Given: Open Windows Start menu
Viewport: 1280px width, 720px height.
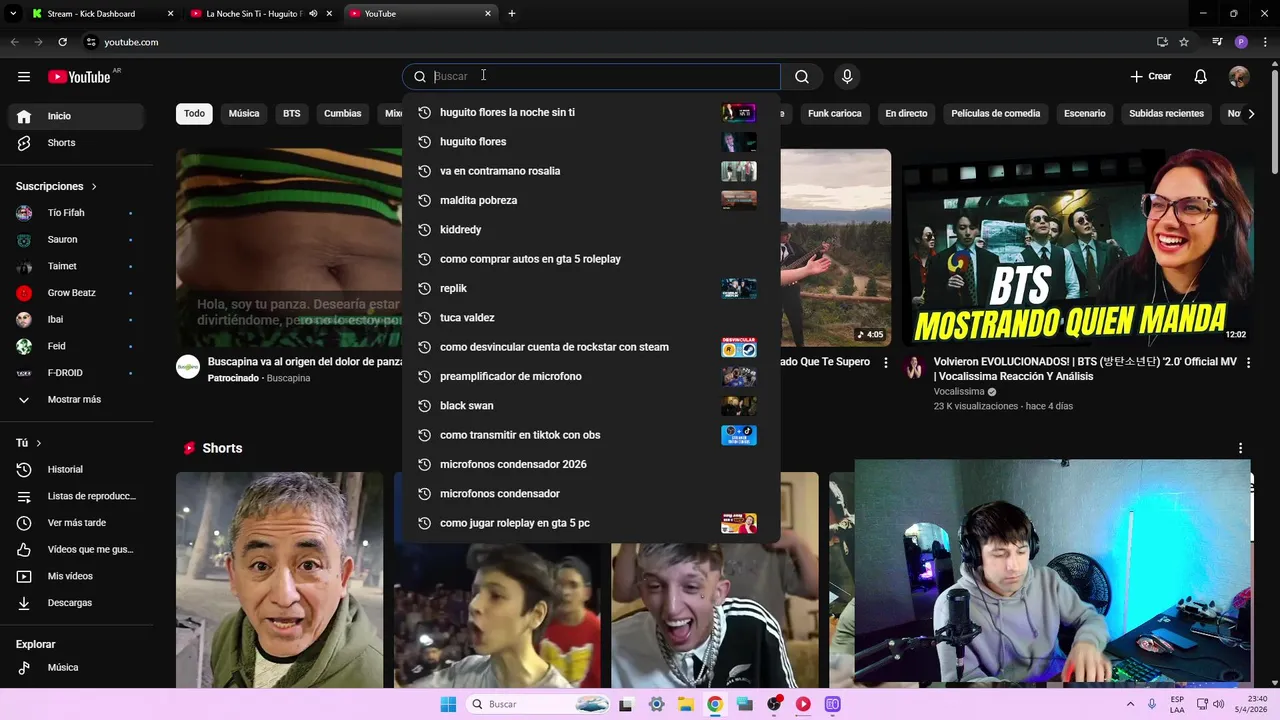Looking at the screenshot, I should point(448,704).
